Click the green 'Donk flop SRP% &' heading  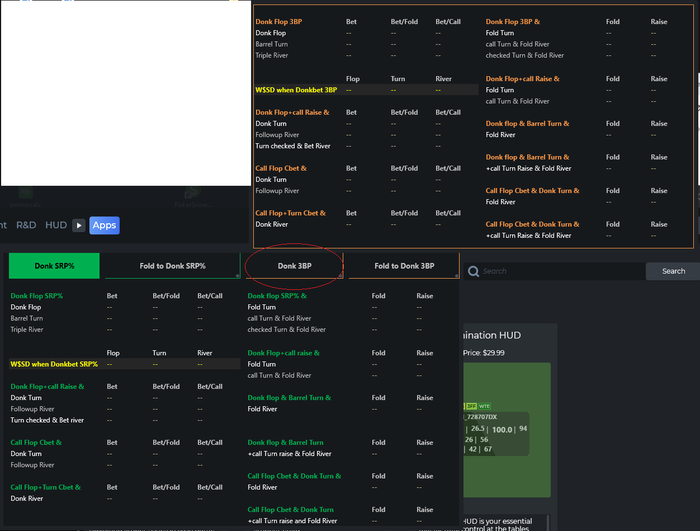point(277,296)
